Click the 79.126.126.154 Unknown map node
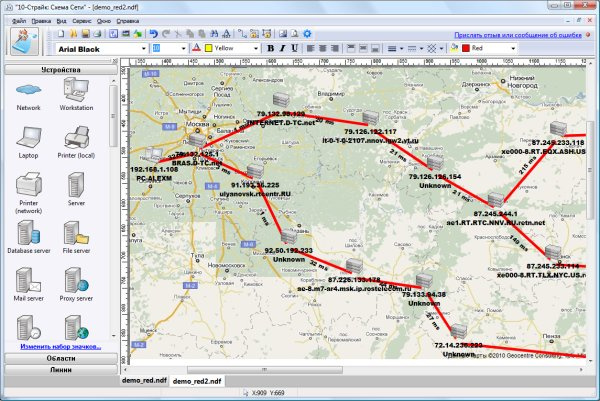The image size is (600, 401). [x=434, y=162]
